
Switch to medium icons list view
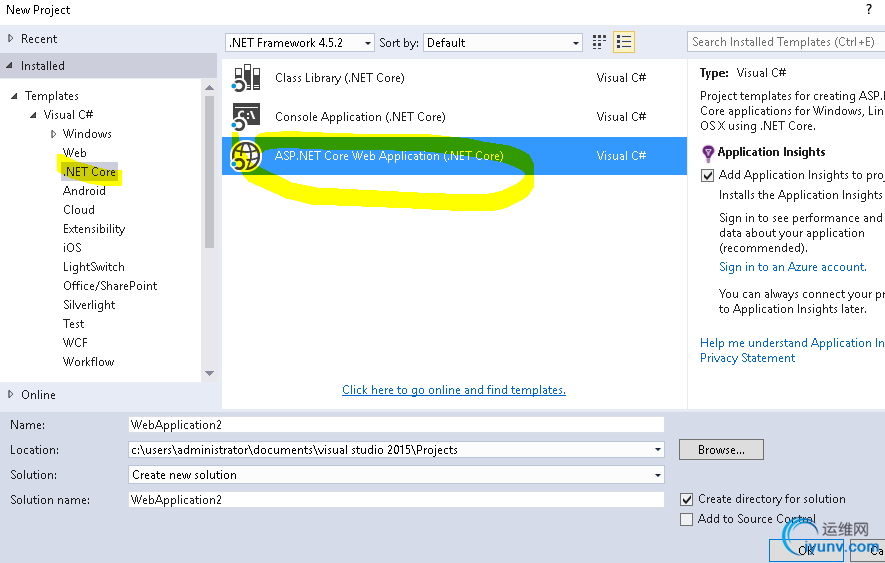coord(624,42)
